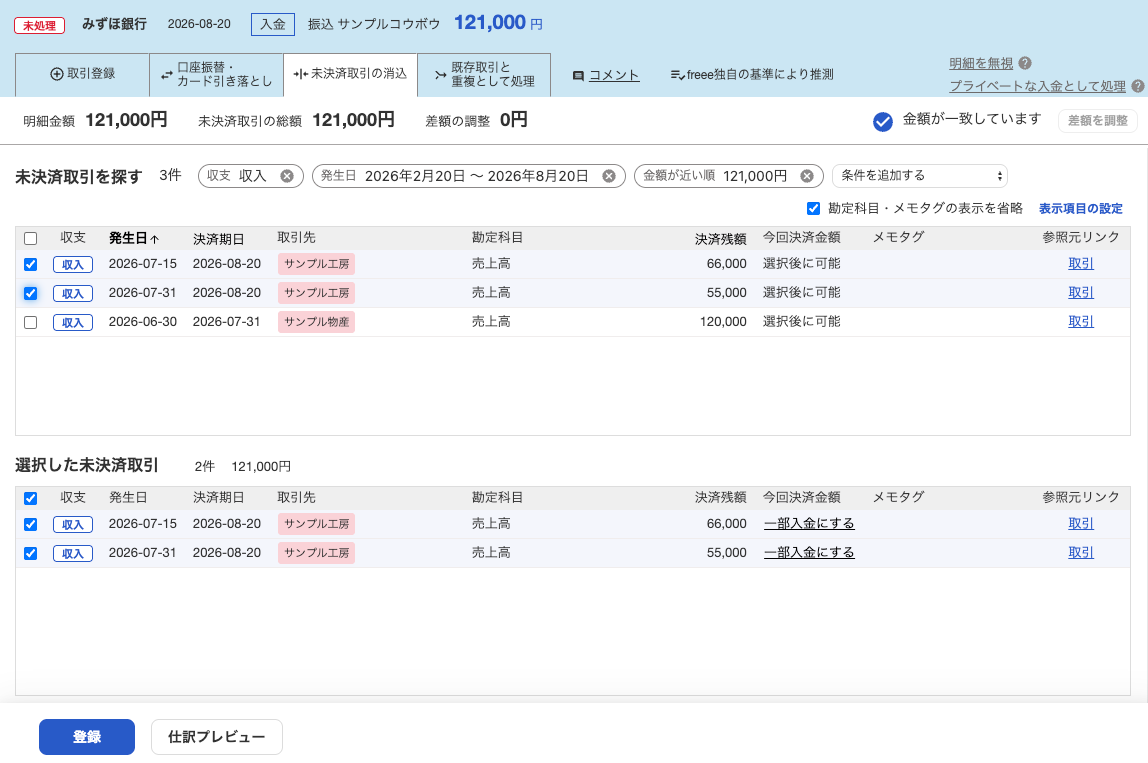This screenshot has width=1148, height=763.
Task: Uncheck the 55,000 row in search results
Action: click(30, 294)
